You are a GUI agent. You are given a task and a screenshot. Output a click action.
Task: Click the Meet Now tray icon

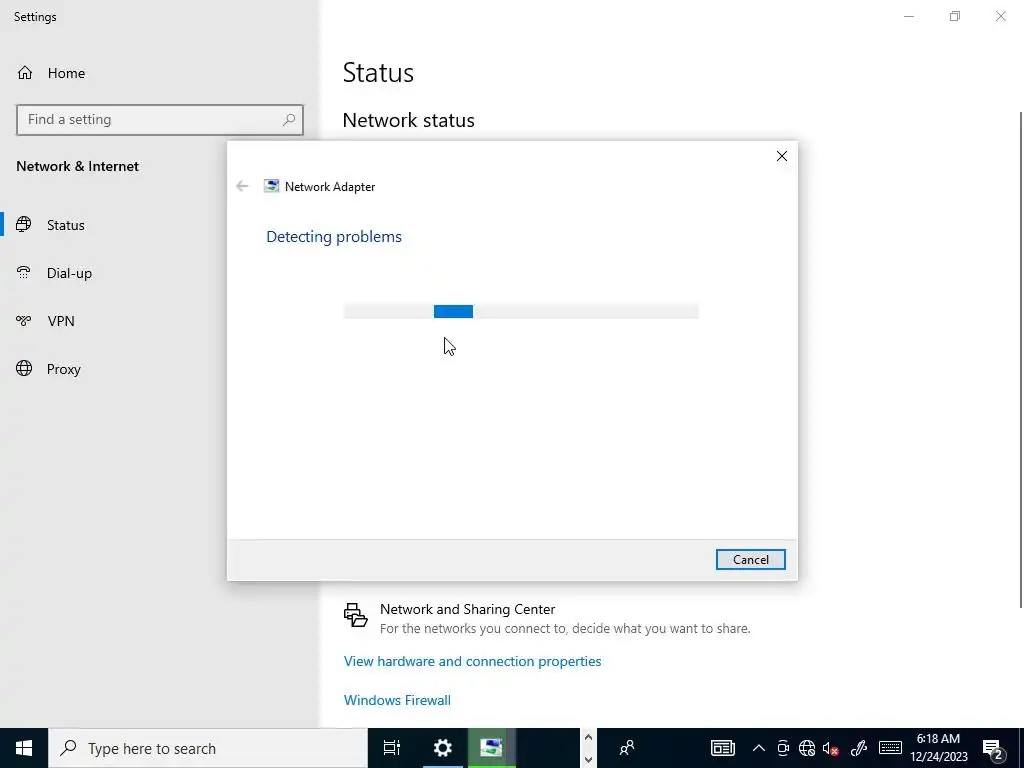click(782, 748)
